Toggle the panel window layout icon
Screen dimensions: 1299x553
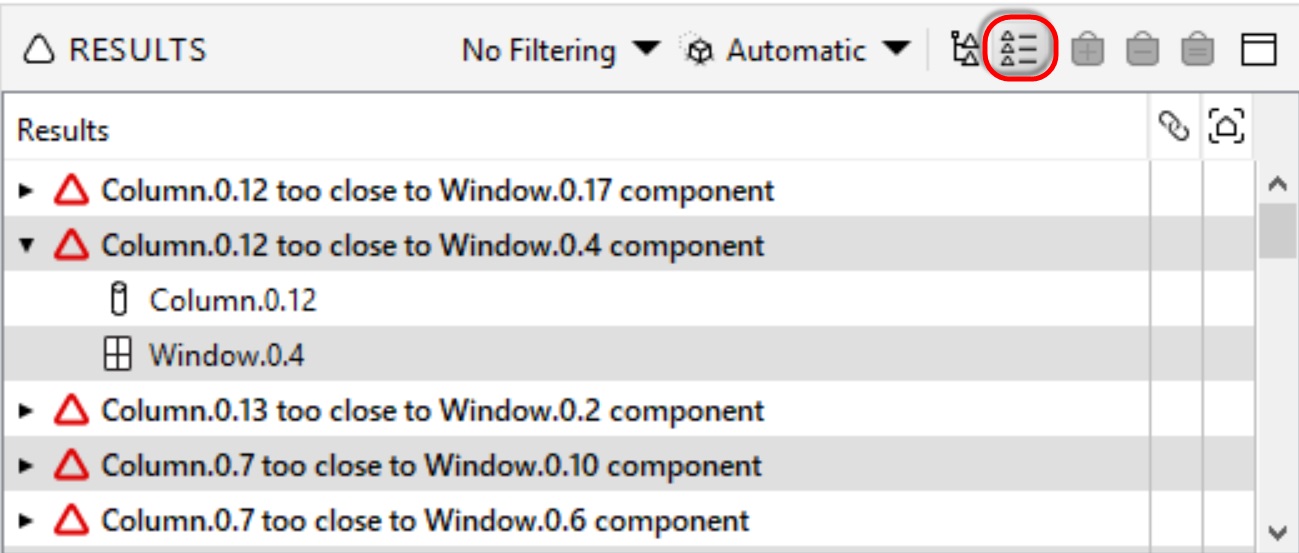point(1259,49)
